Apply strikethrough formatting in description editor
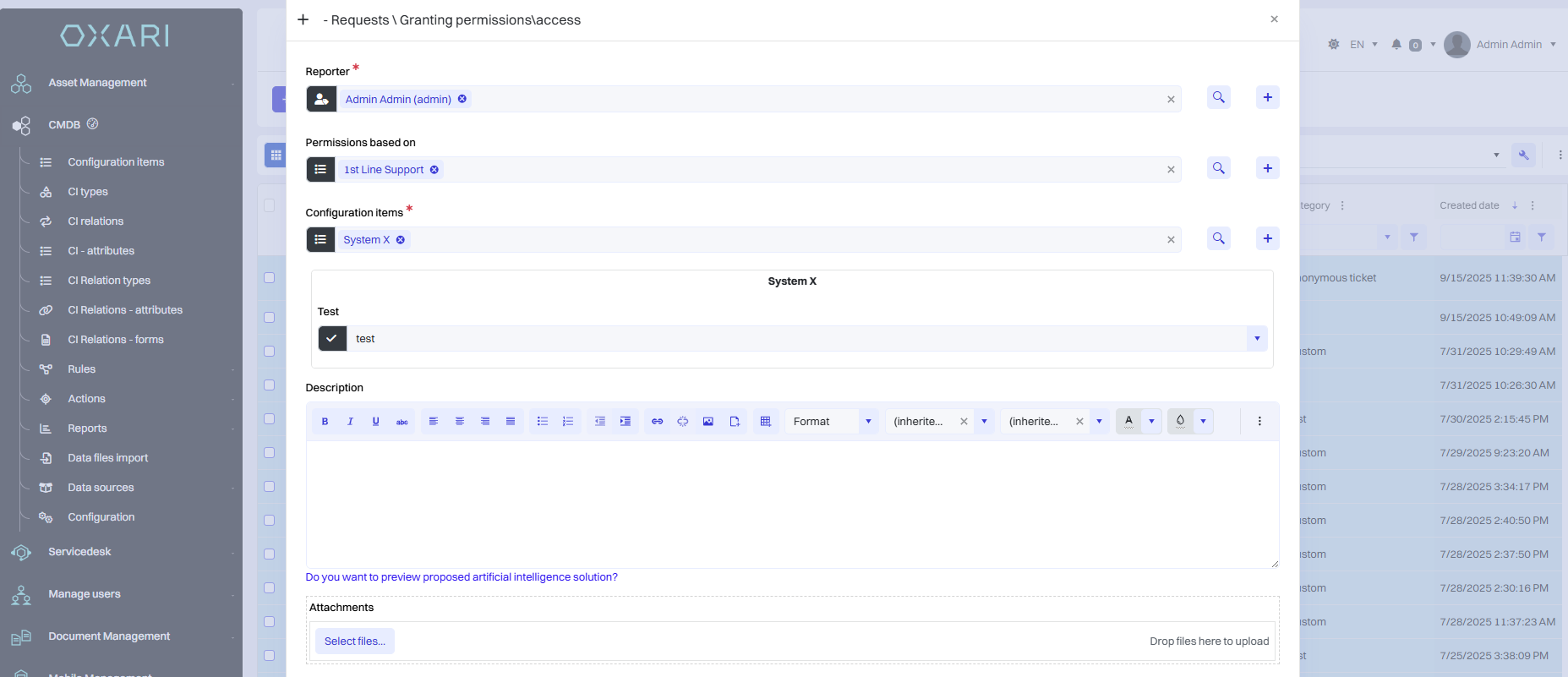The width and height of the screenshot is (1568, 677). point(402,422)
